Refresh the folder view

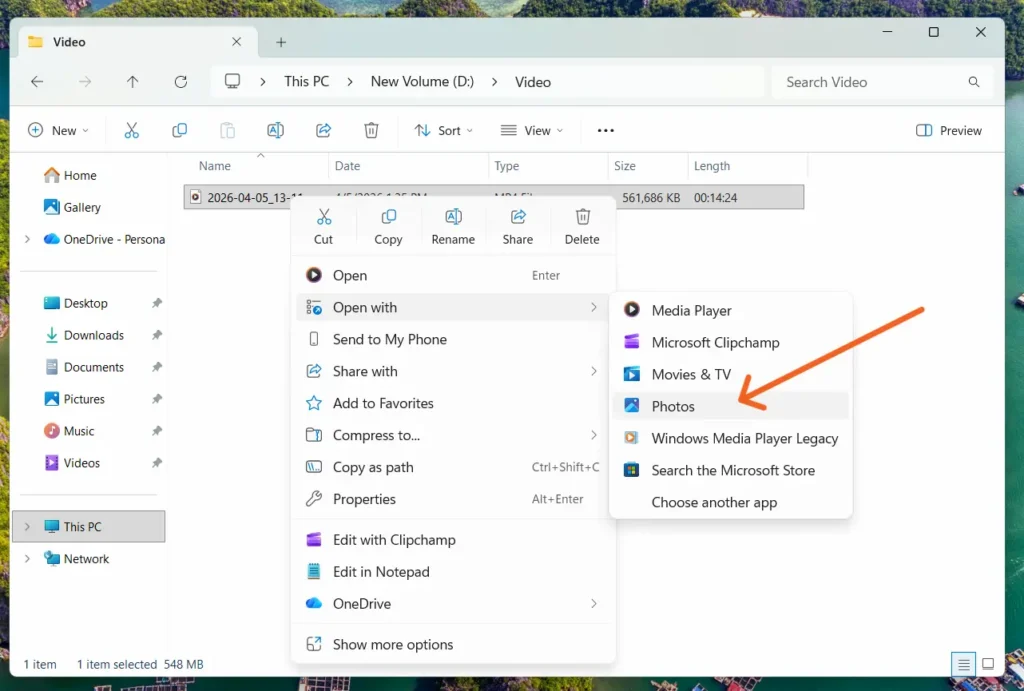click(181, 81)
